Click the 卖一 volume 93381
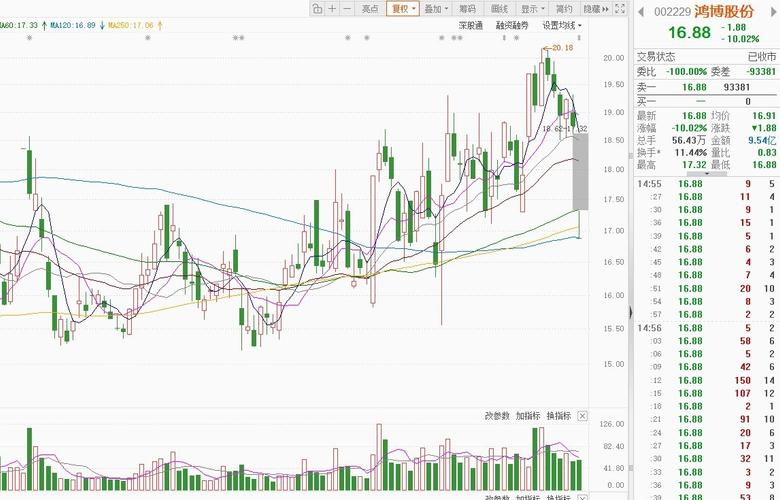Viewport: 780px width, 500px height. 736,87
